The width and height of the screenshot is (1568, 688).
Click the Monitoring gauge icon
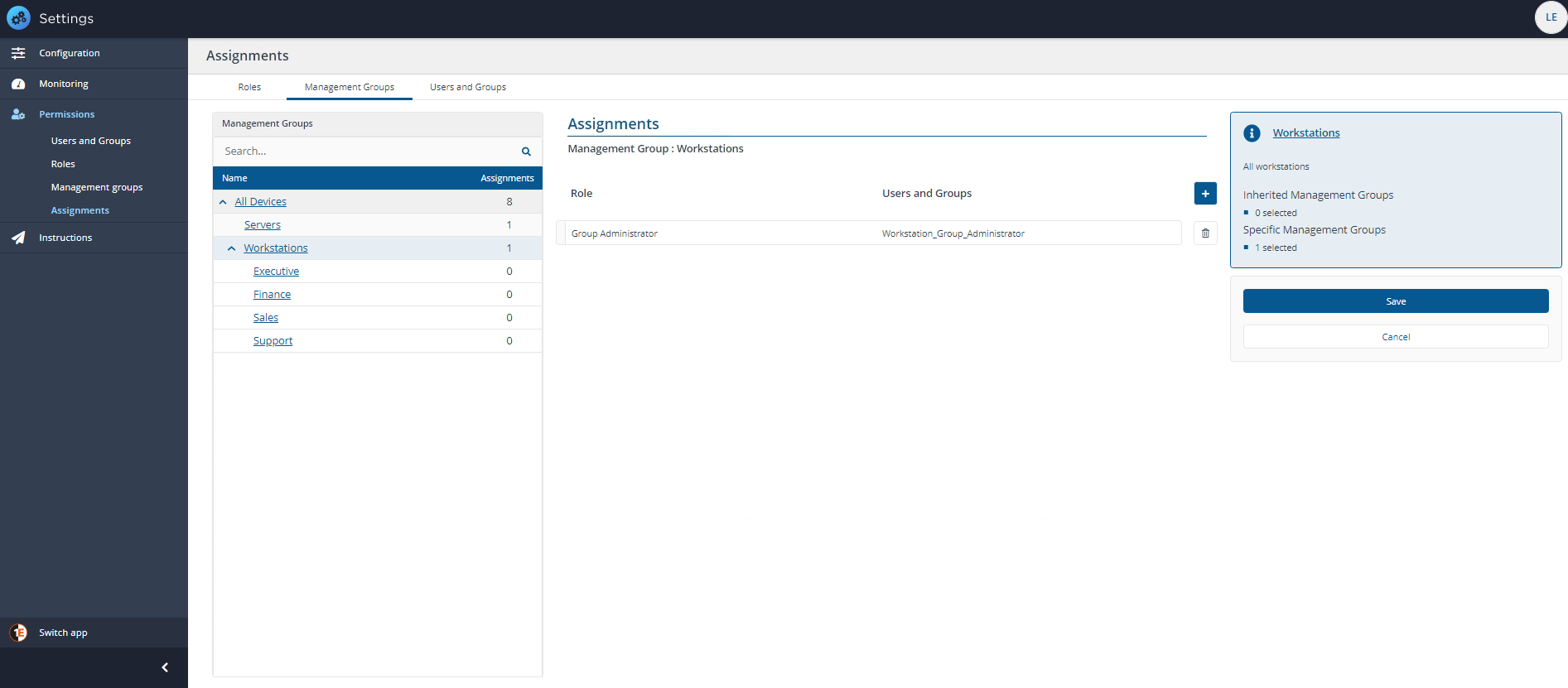coord(18,84)
